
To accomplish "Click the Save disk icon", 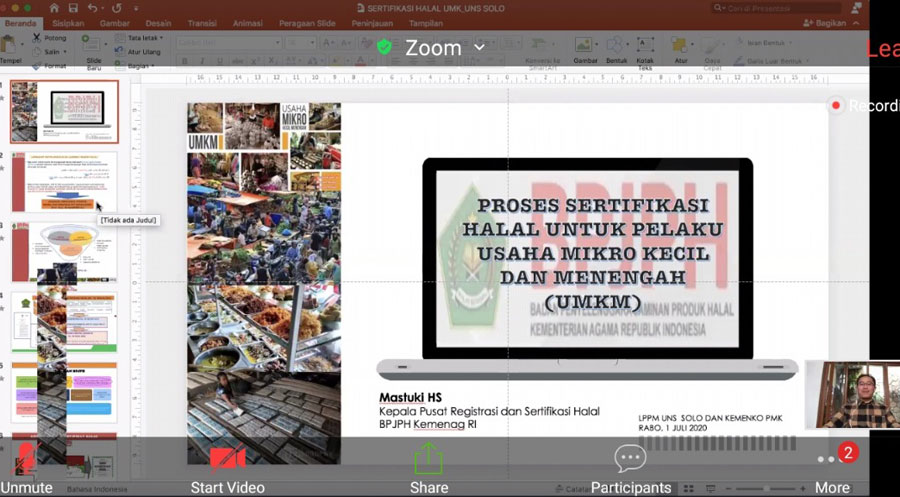I will click(x=73, y=8).
